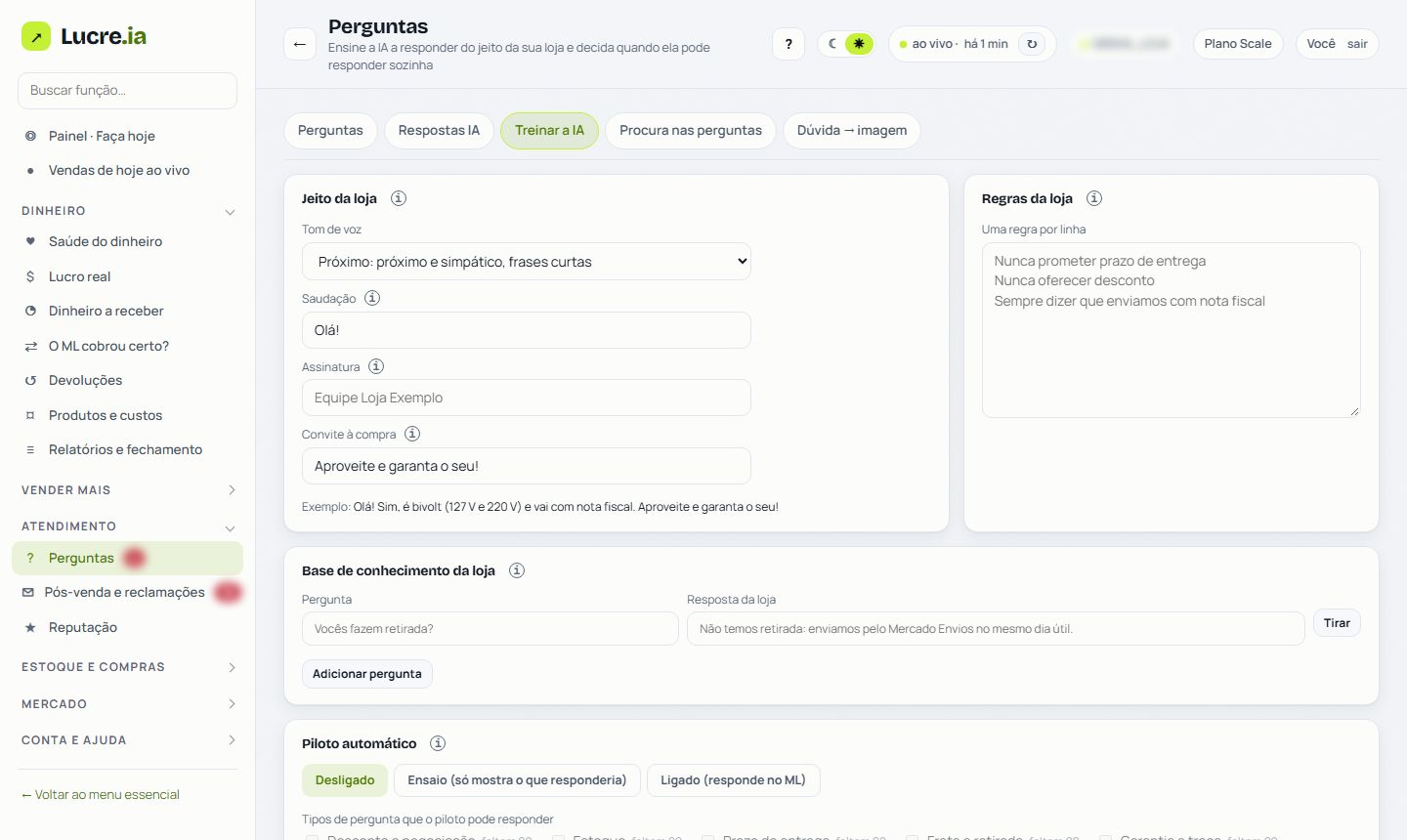Click the refresh icon beside 'há 1 min'
1407x840 pixels.
click(x=1032, y=44)
